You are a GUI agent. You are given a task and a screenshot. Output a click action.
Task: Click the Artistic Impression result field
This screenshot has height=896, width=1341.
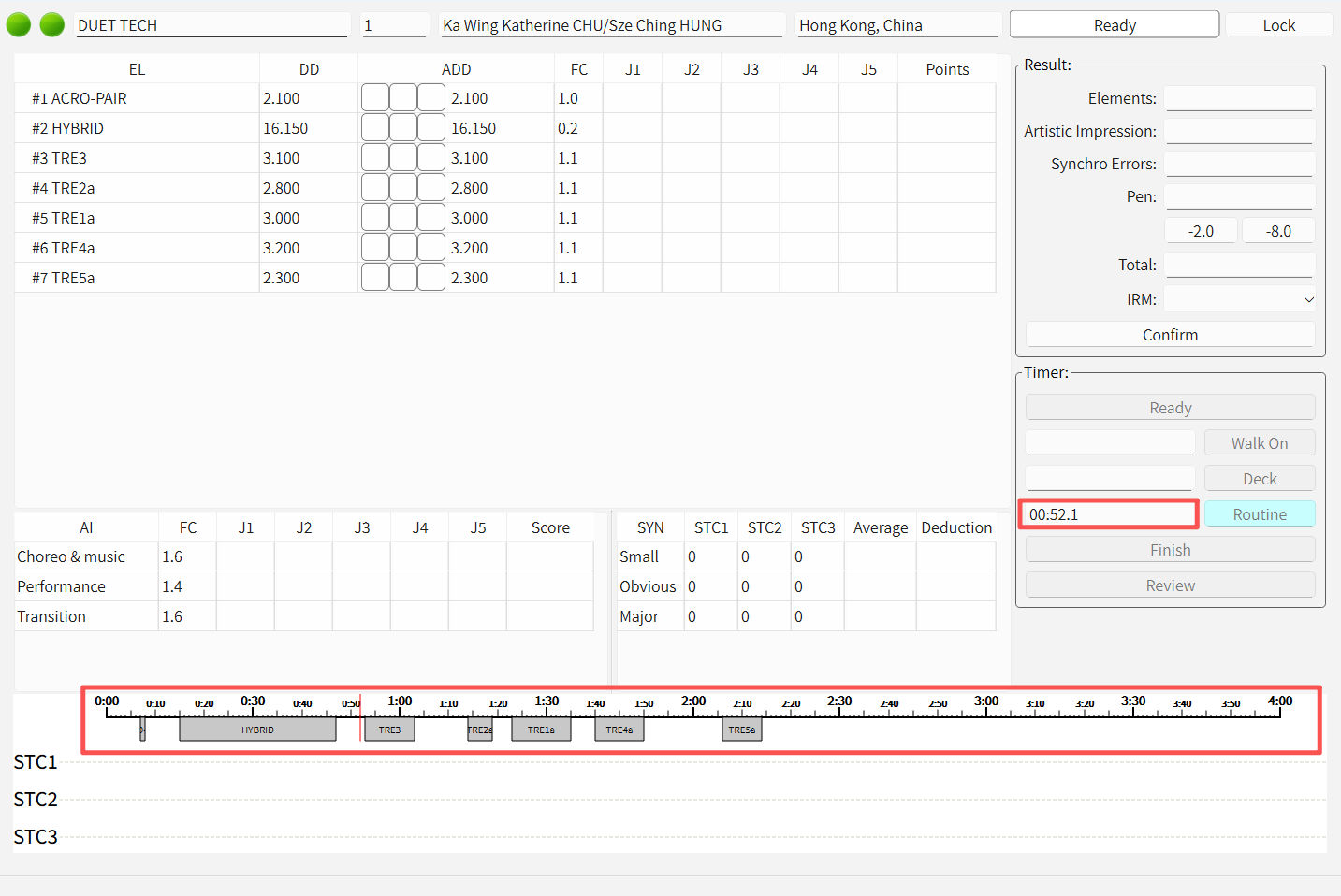point(1240,131)
